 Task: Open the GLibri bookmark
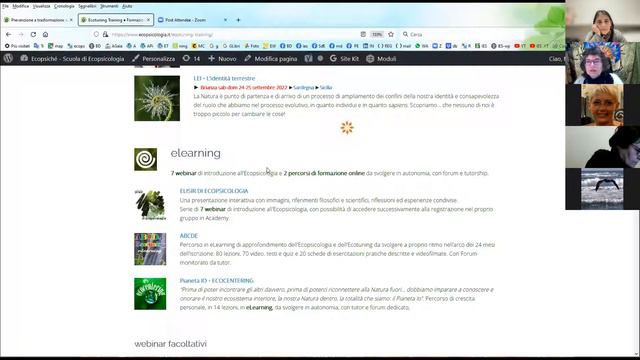(231, 46)
